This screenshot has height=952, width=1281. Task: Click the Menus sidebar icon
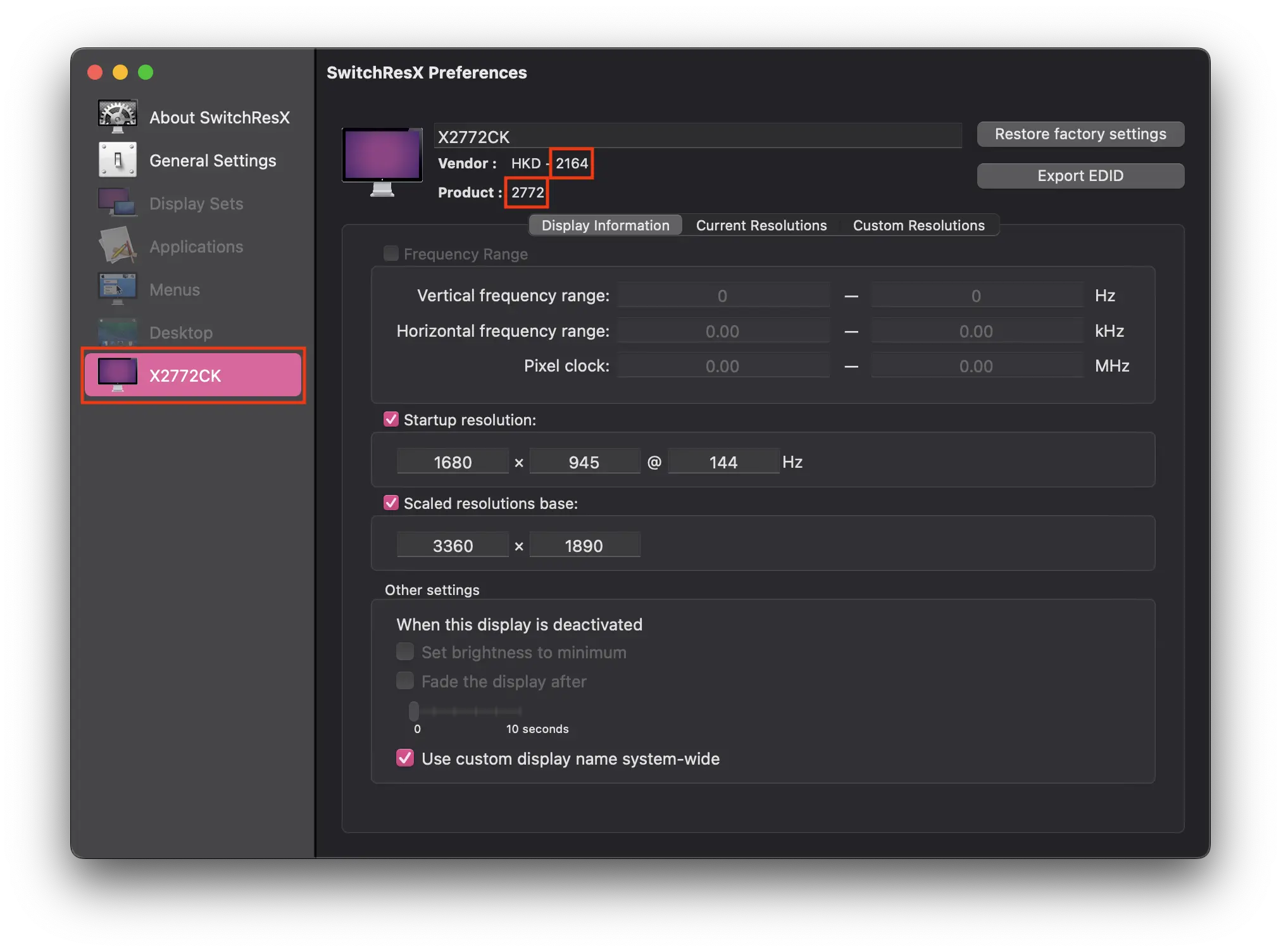(118, 289)
